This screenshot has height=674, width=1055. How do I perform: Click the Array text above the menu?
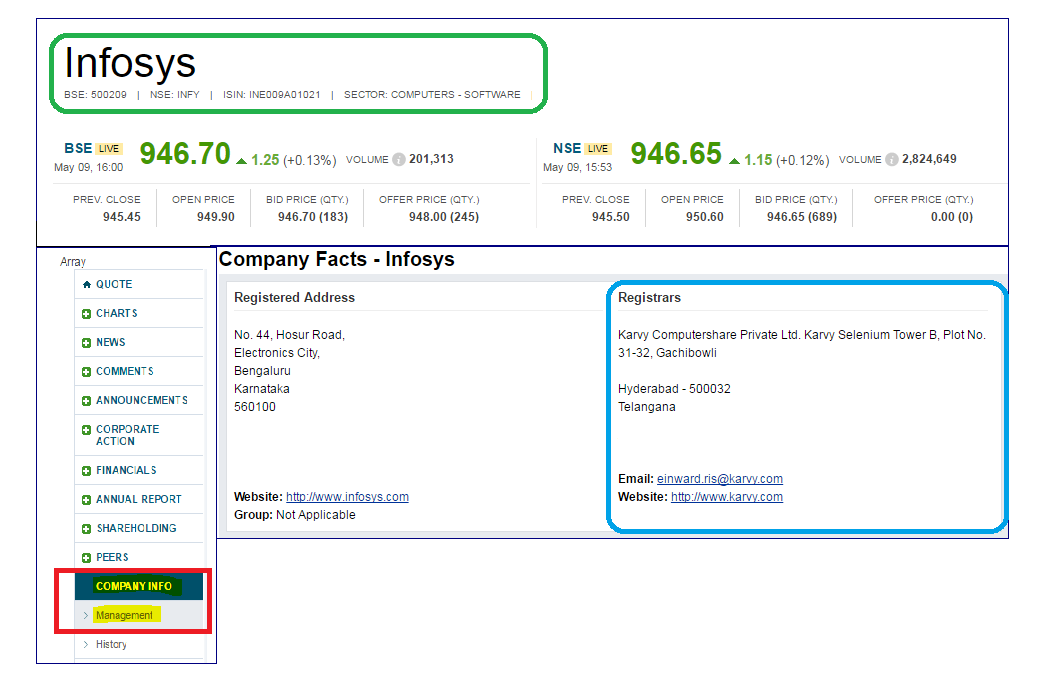pyautogui.click(x=73, y=262)
